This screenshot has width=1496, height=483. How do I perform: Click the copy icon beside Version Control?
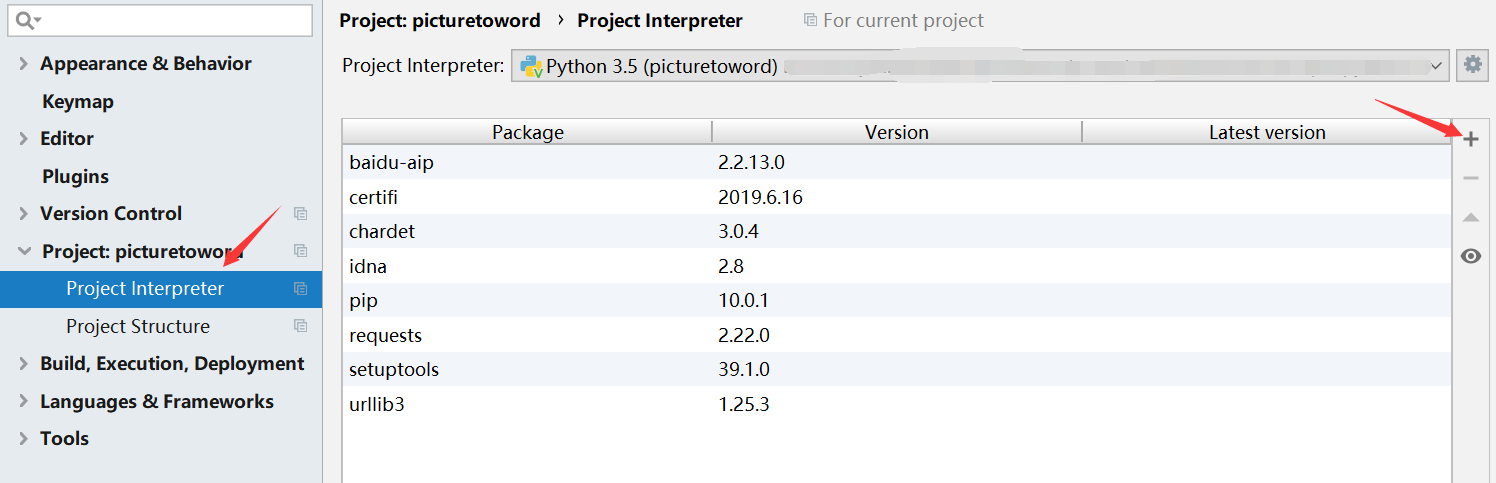[300, 213]
